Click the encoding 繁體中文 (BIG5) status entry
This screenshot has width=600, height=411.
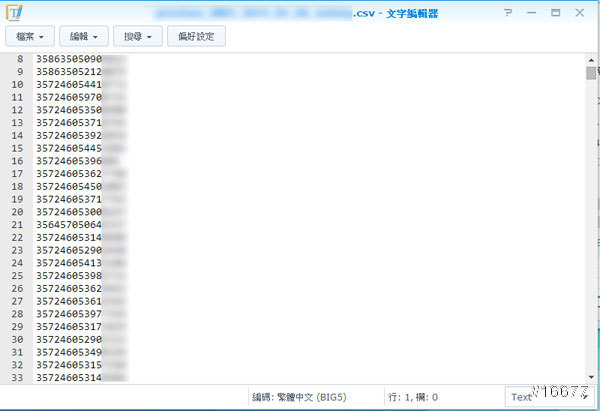[x=299, y=397]
